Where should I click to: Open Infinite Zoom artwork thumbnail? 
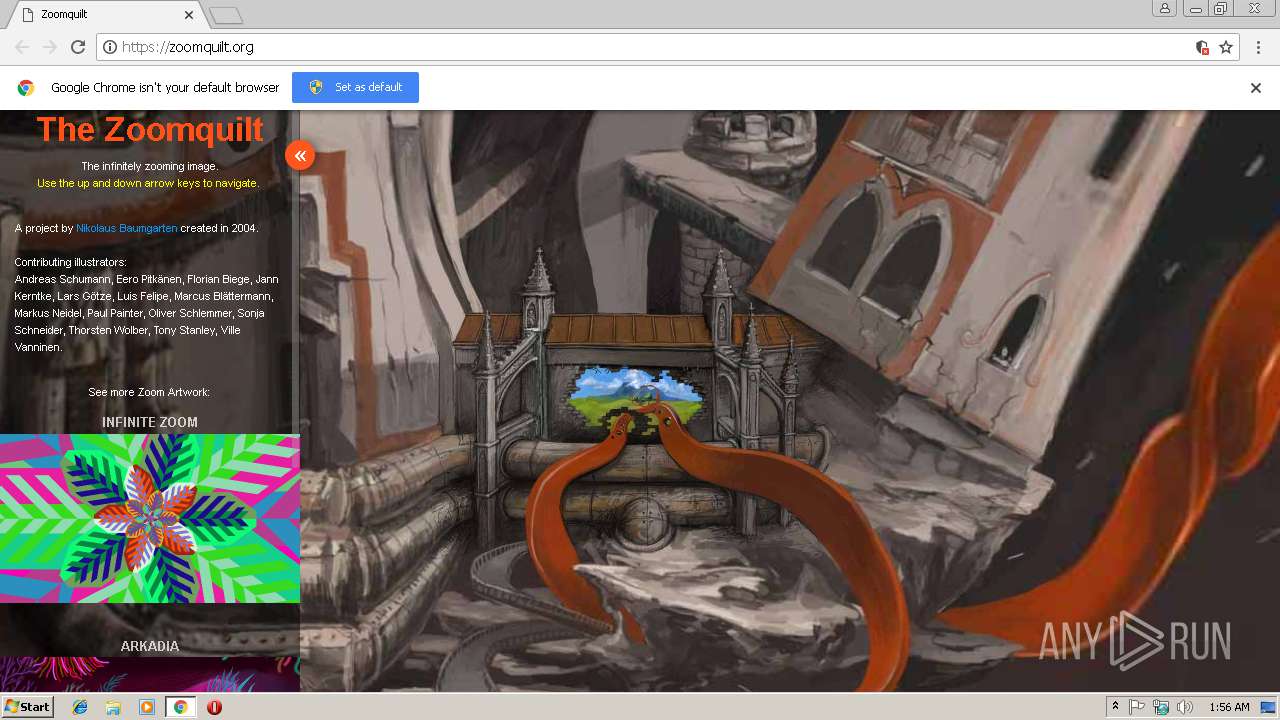coord(150,518)
